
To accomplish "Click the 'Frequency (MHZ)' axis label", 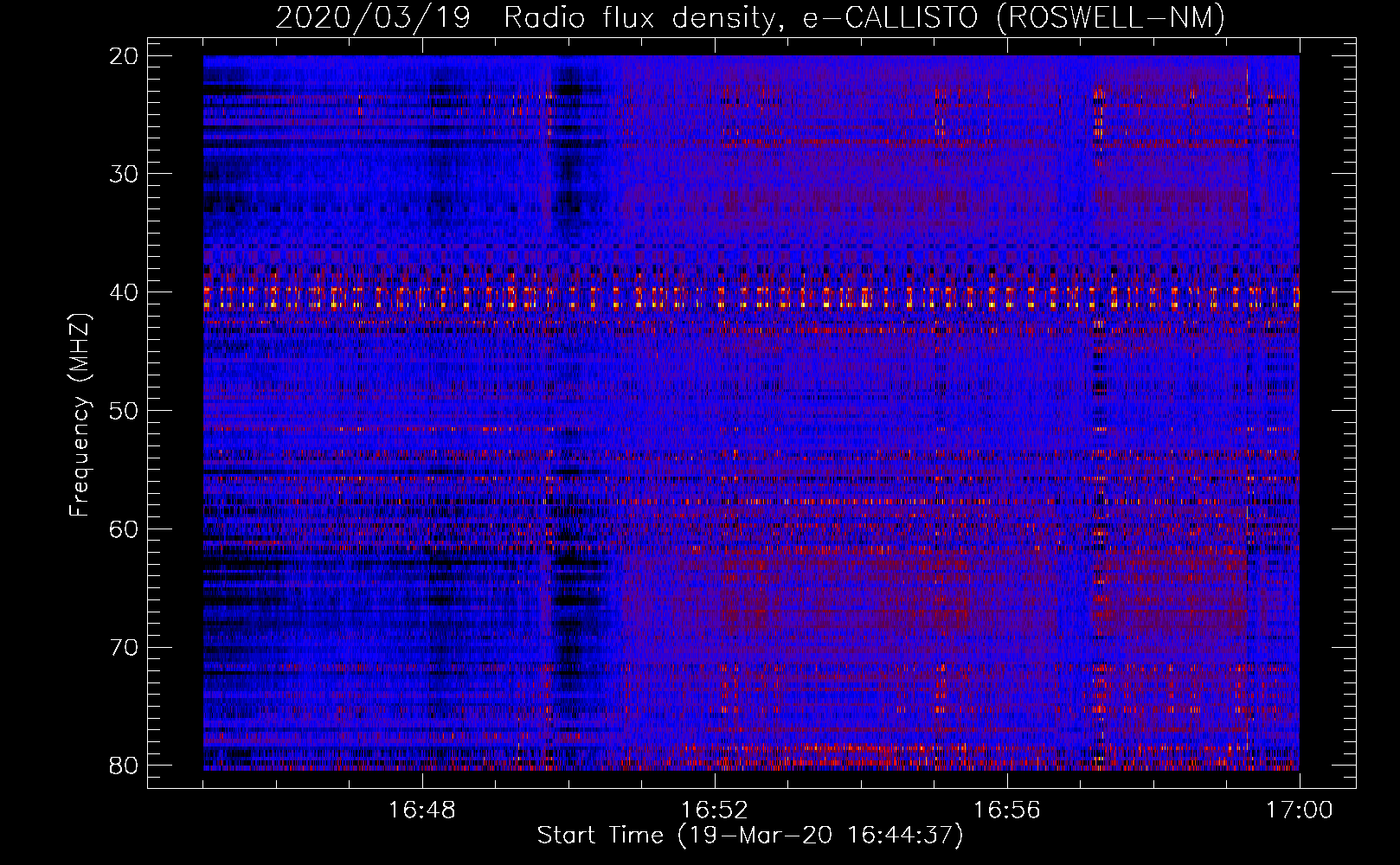I will (x=80, y=414).
